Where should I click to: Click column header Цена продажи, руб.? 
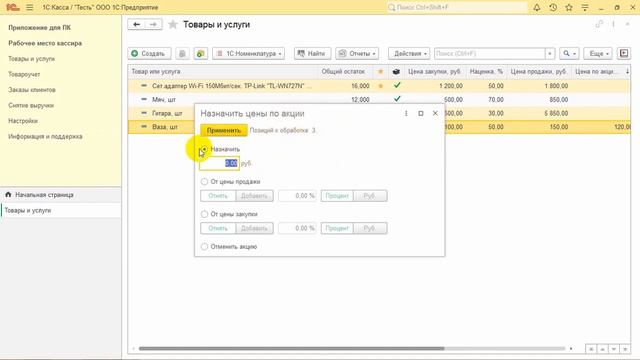pos(538,71)
